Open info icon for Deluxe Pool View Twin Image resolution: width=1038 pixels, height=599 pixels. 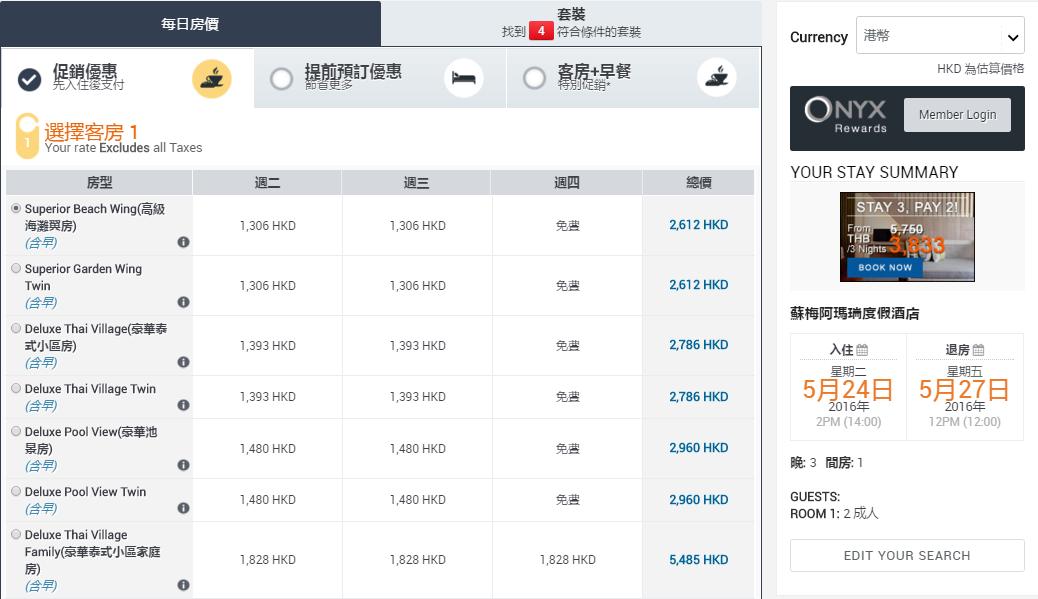[x=183, y=508]
